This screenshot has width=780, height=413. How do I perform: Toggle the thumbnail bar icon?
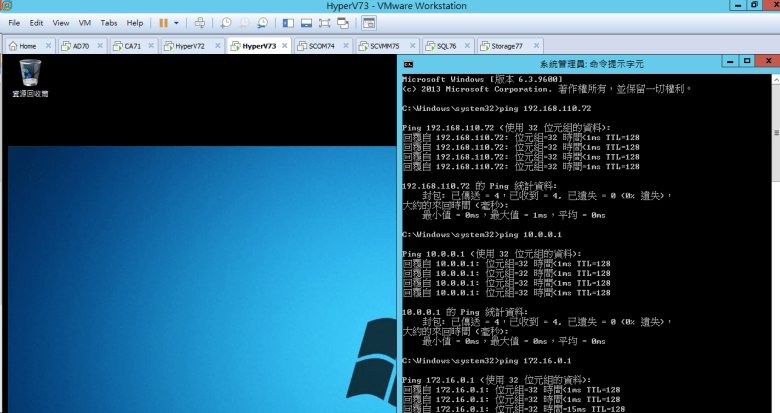coord(304,22)
